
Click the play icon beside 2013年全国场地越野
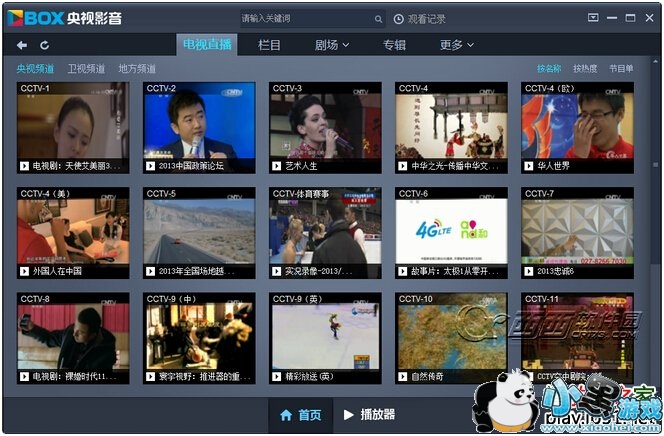[150, 271]
